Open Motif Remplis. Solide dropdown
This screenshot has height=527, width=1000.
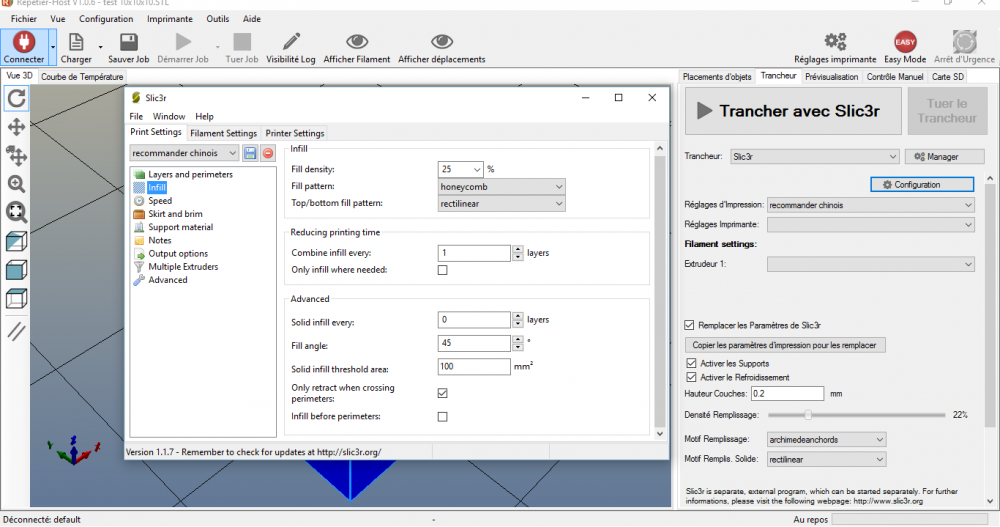tap(826, 459)
